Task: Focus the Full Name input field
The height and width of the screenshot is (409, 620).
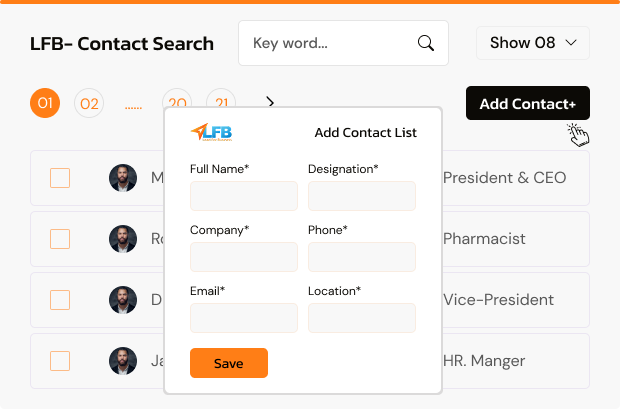Action: [244, 196]
